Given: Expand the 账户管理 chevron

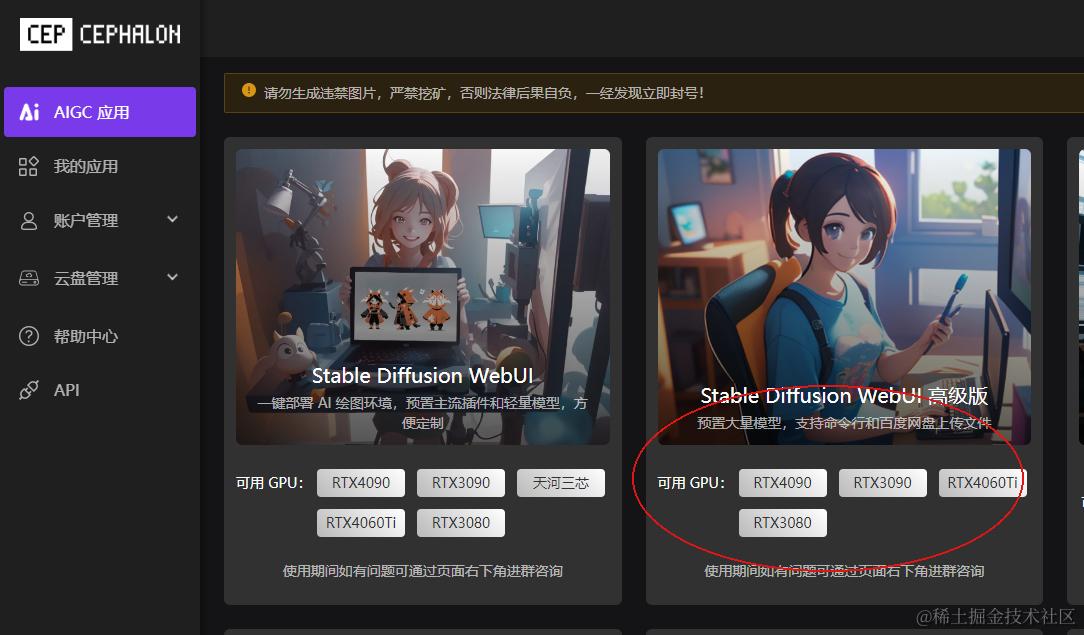Looking at the screenshot, I should coord(173,220).
